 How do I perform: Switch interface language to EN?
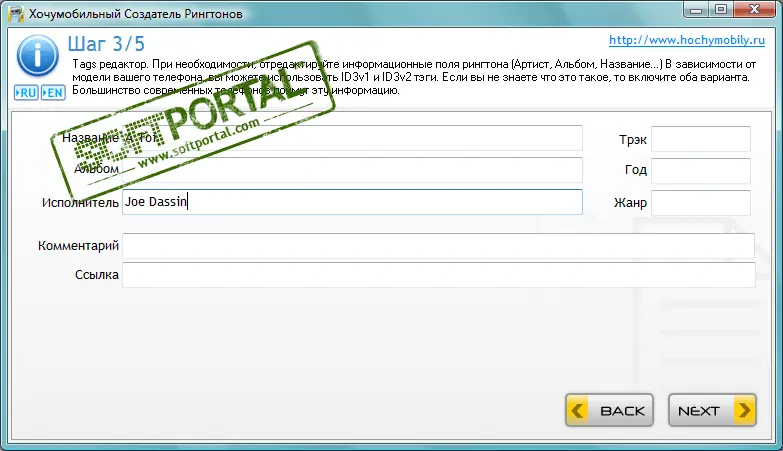click(x=53, y=93)
